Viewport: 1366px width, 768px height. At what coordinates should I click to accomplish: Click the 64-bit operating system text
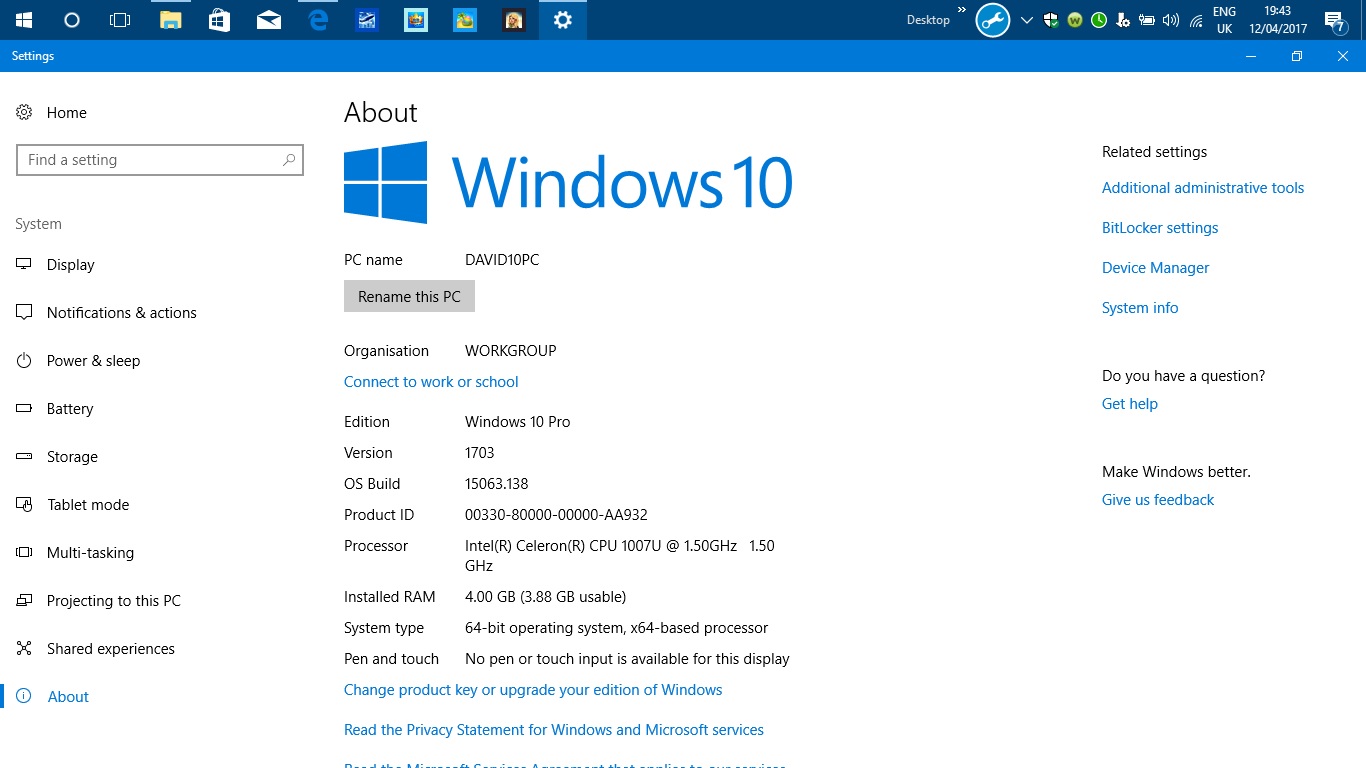click(616, 628)
